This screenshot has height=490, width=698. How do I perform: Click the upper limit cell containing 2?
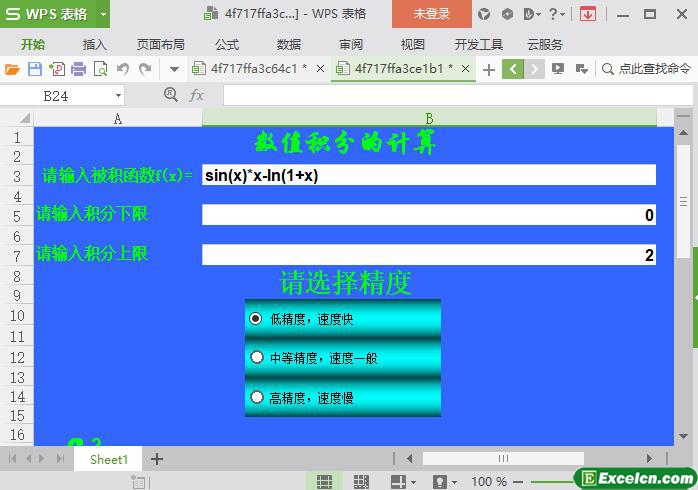(x=429, y=255)
